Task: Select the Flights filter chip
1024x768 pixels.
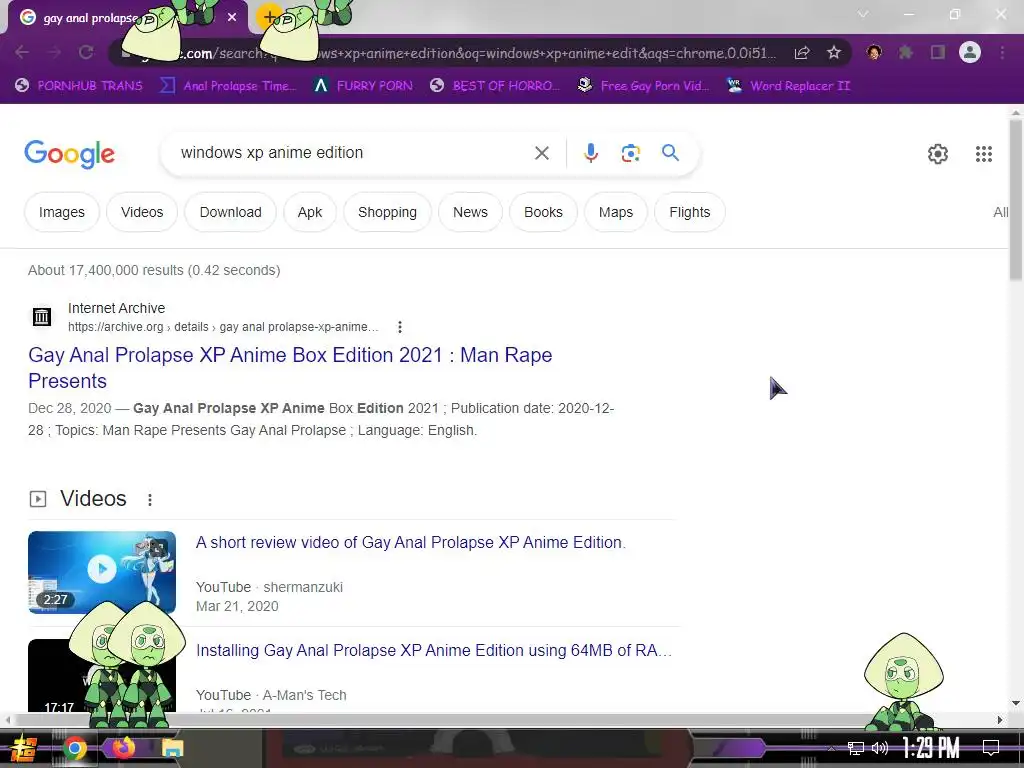Action: tap(690, 212)
